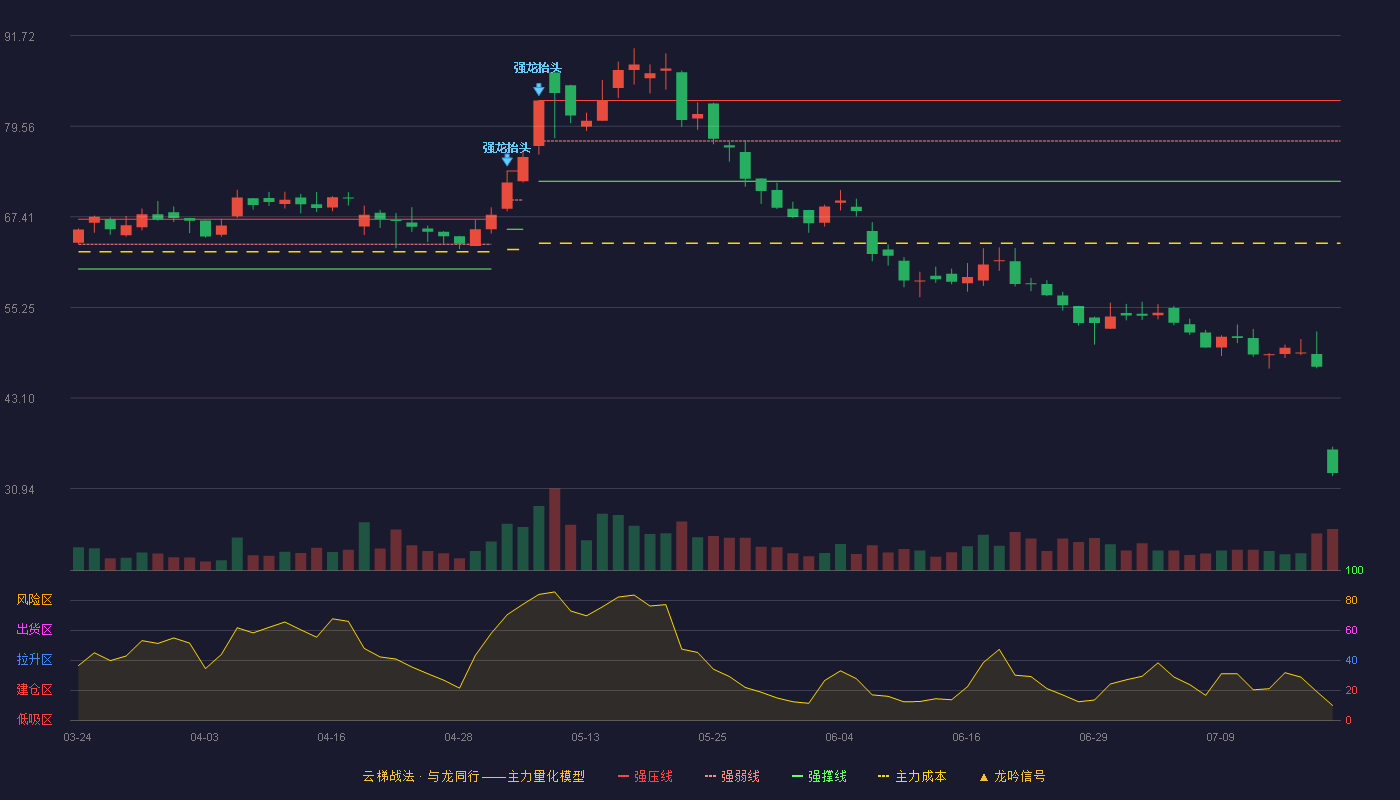
Task: Click the magenta 60 indicator scale value
Action: click(1351, 631)
